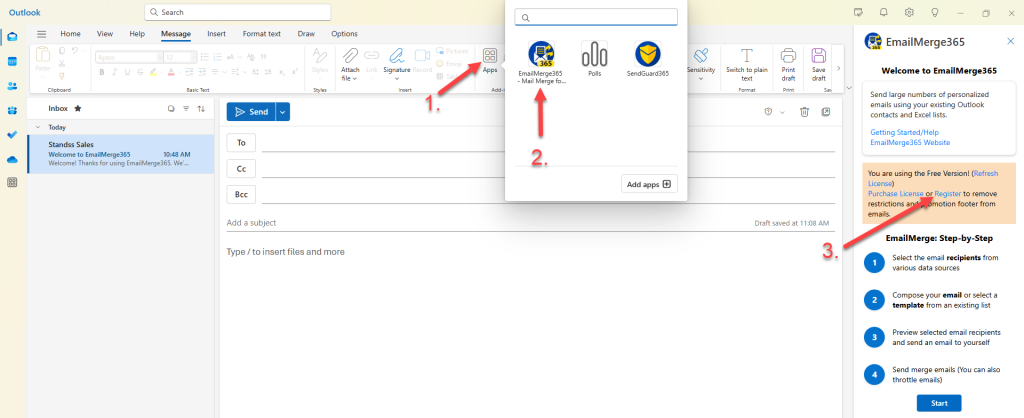This screenshot has height=418, width=1024.
Task: Open the Options tab
Action: (344, 34)
